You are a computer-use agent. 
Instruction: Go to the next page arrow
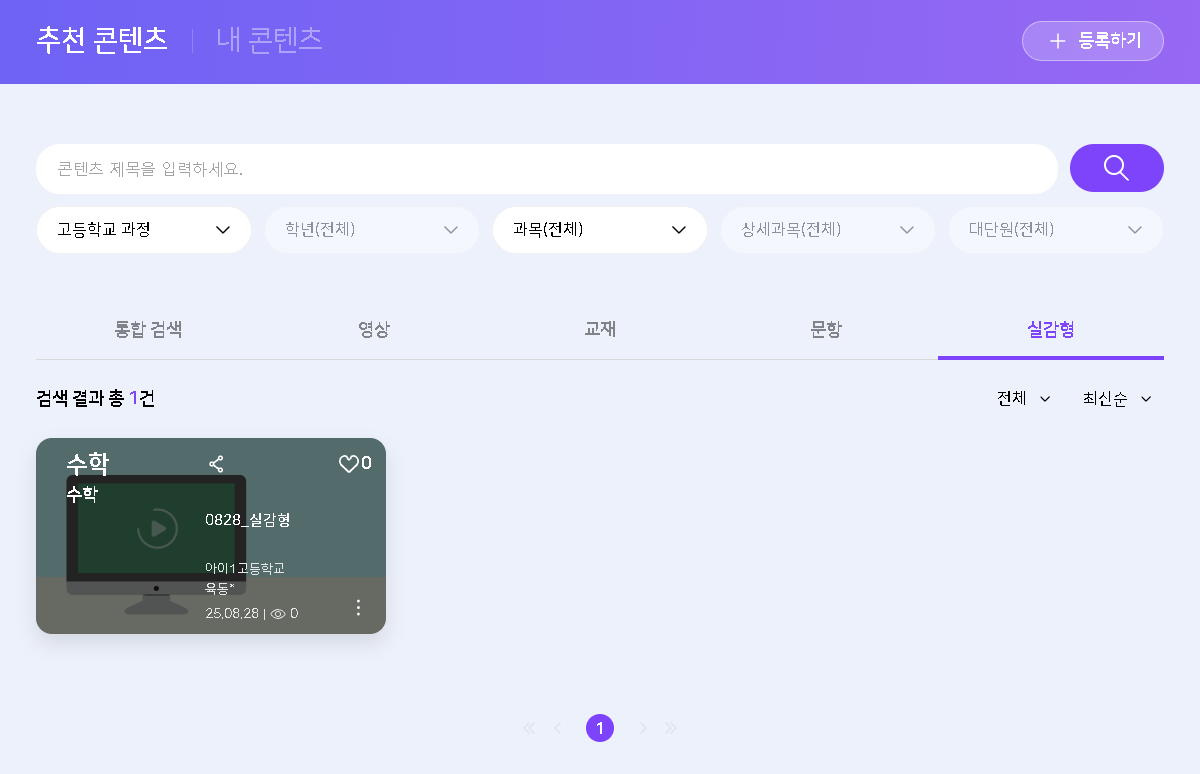coord(643,728)
